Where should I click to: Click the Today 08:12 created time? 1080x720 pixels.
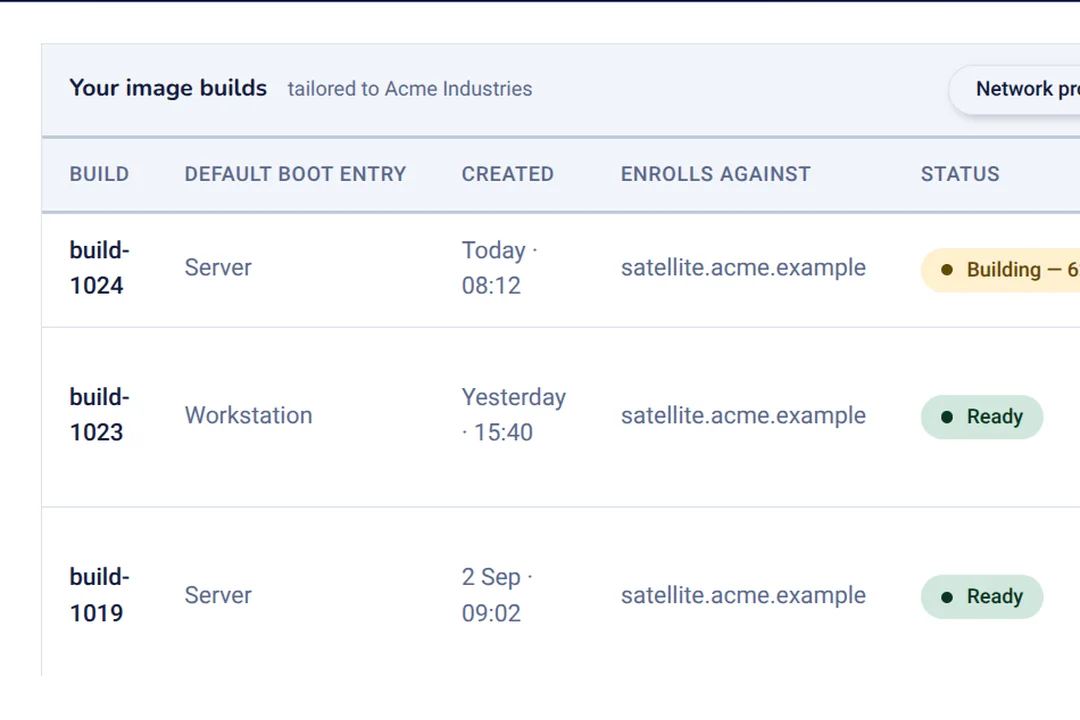[x=499, y=267]
